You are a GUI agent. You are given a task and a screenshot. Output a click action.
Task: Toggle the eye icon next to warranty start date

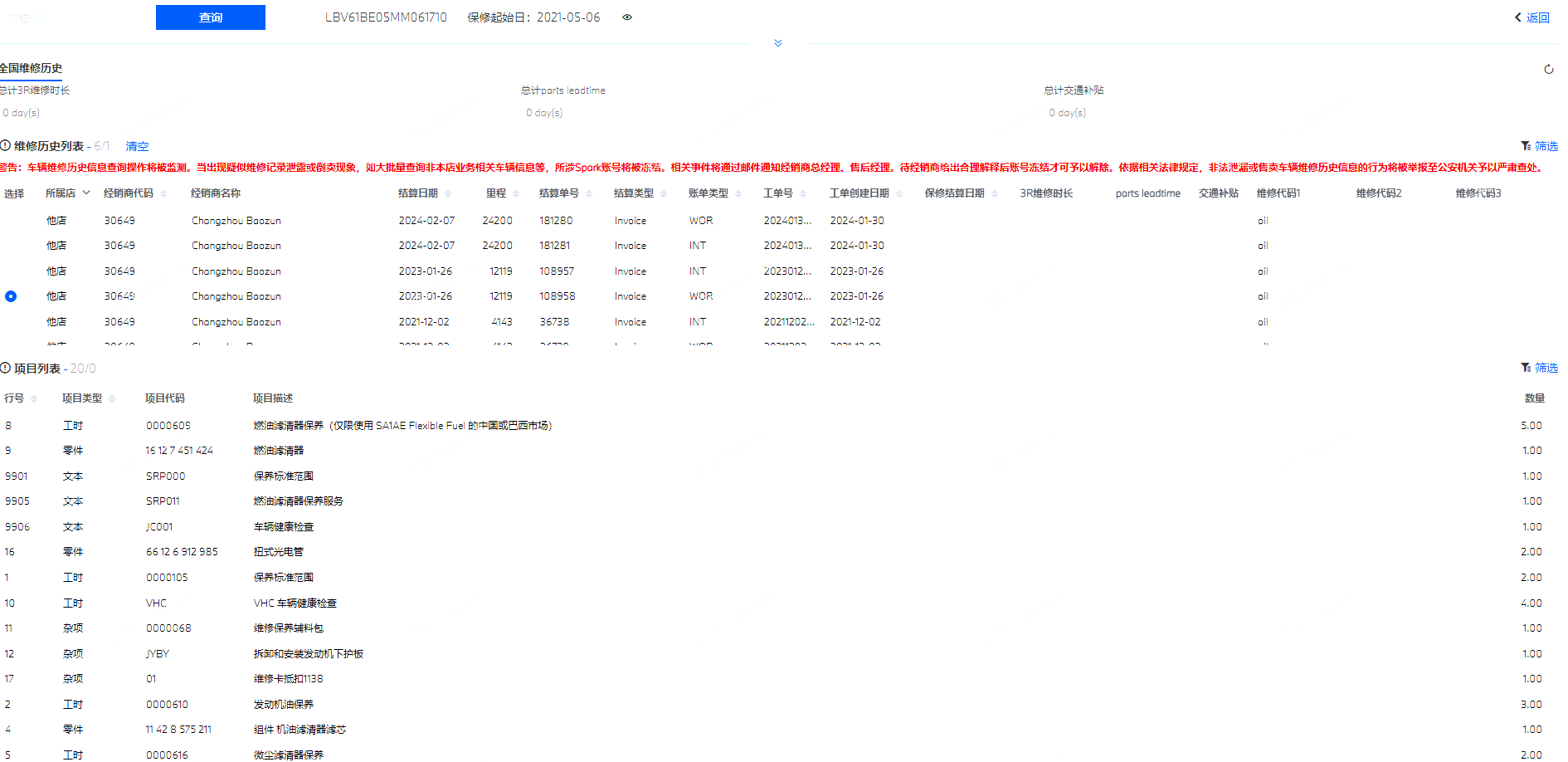(x=627, y=17)
